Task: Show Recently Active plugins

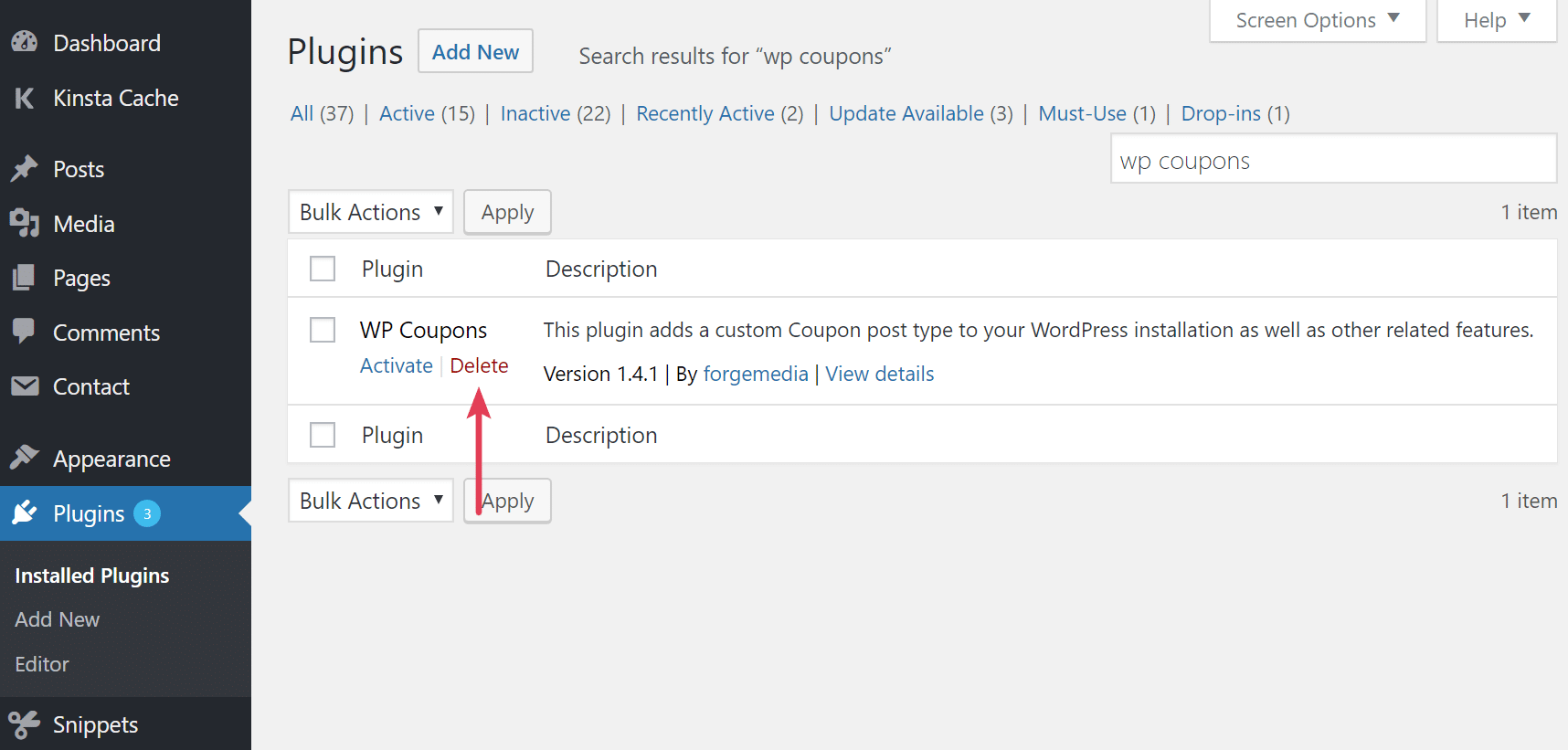Action: point(705,113)
